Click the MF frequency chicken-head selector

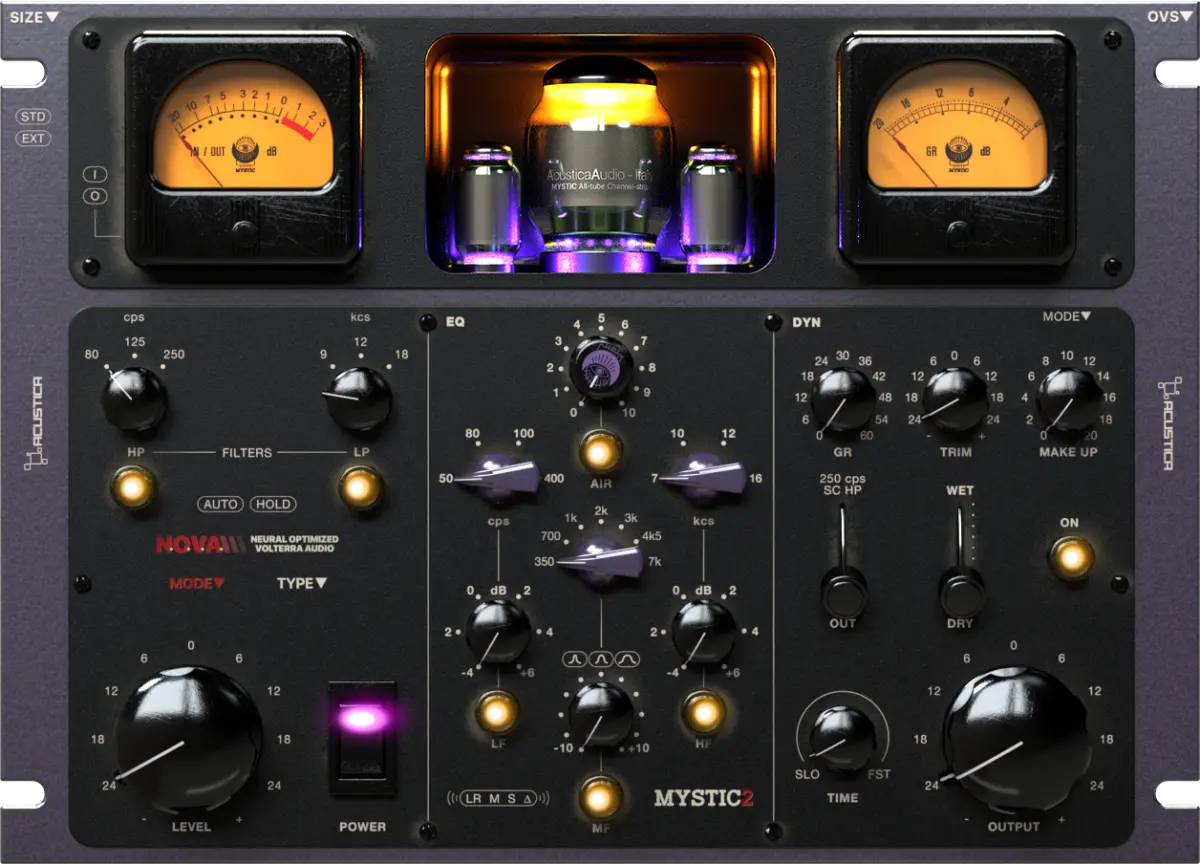pos(600,560)
